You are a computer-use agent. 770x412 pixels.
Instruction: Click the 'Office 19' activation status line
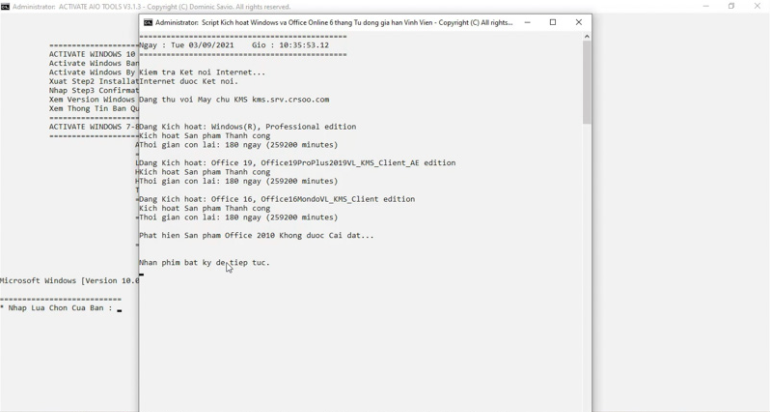[297, 162]
